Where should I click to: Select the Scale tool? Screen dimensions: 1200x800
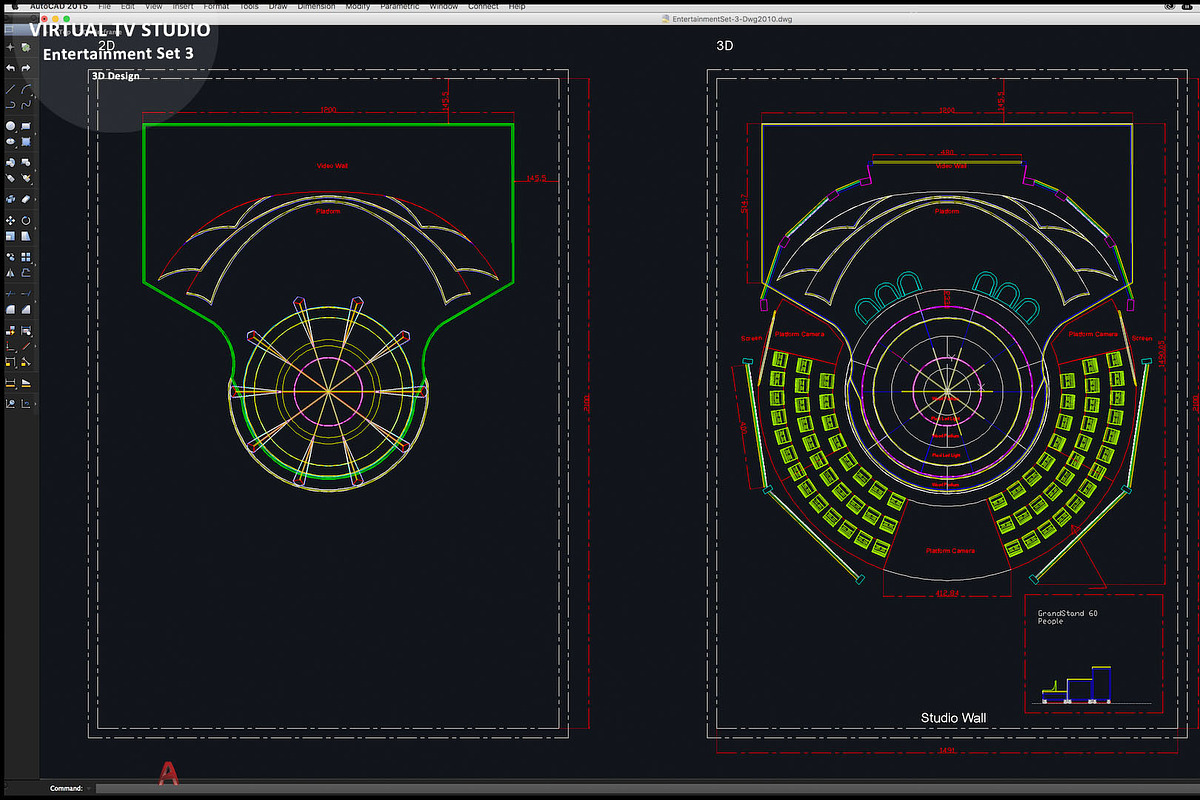coord(10,236)
